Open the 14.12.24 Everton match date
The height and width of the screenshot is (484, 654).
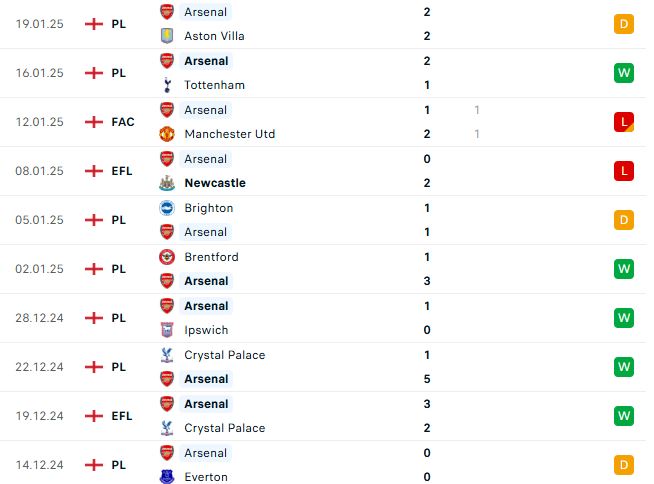pyautogui.click(x=40, y=465)
